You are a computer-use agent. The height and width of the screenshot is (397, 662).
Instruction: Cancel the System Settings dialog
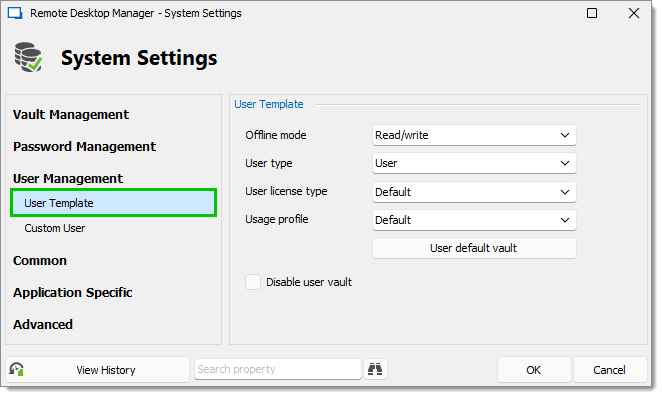[610, 370]
